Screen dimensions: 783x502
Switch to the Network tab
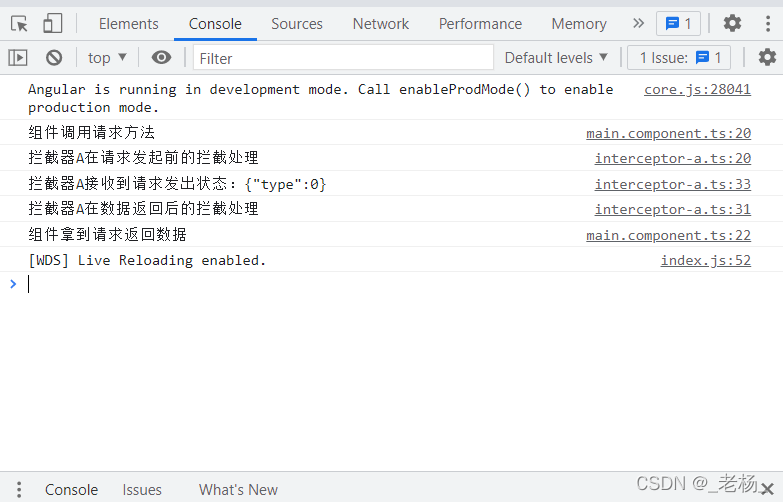(x=381, y=23)
